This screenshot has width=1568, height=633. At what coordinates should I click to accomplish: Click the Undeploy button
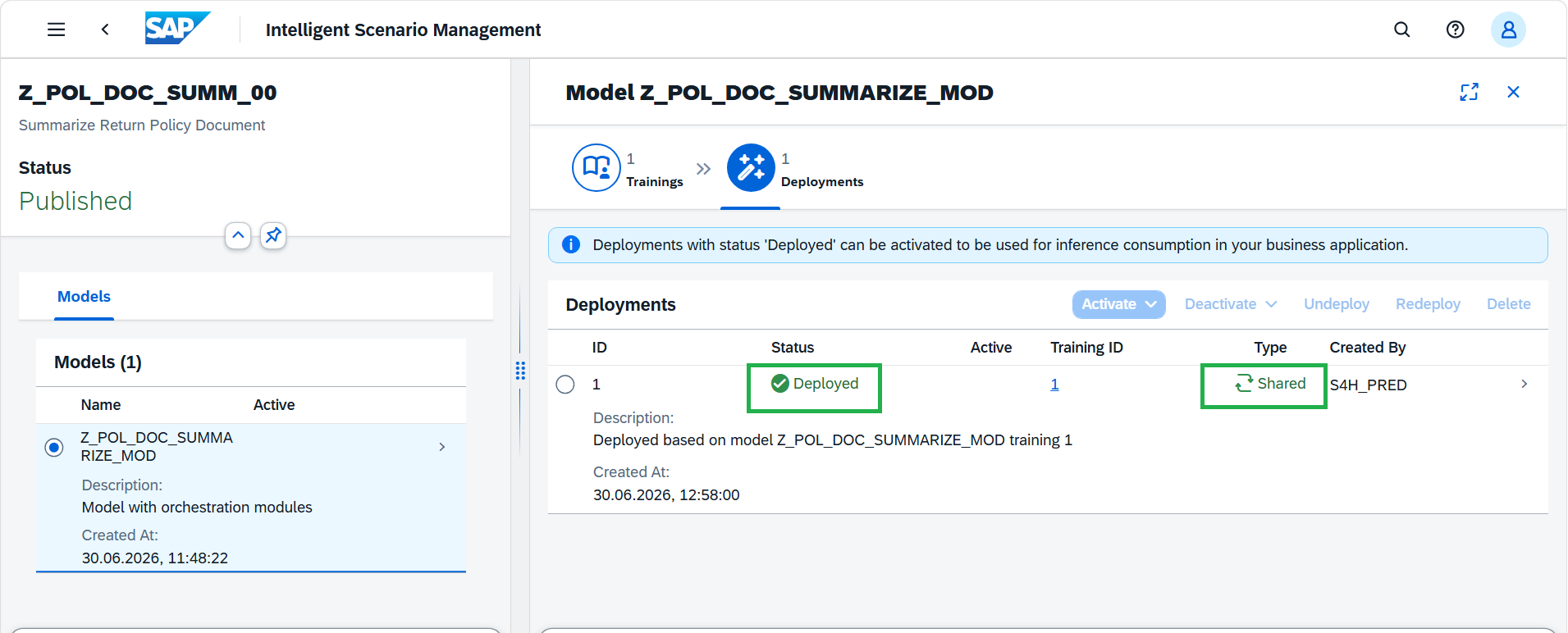point(1337,304)
